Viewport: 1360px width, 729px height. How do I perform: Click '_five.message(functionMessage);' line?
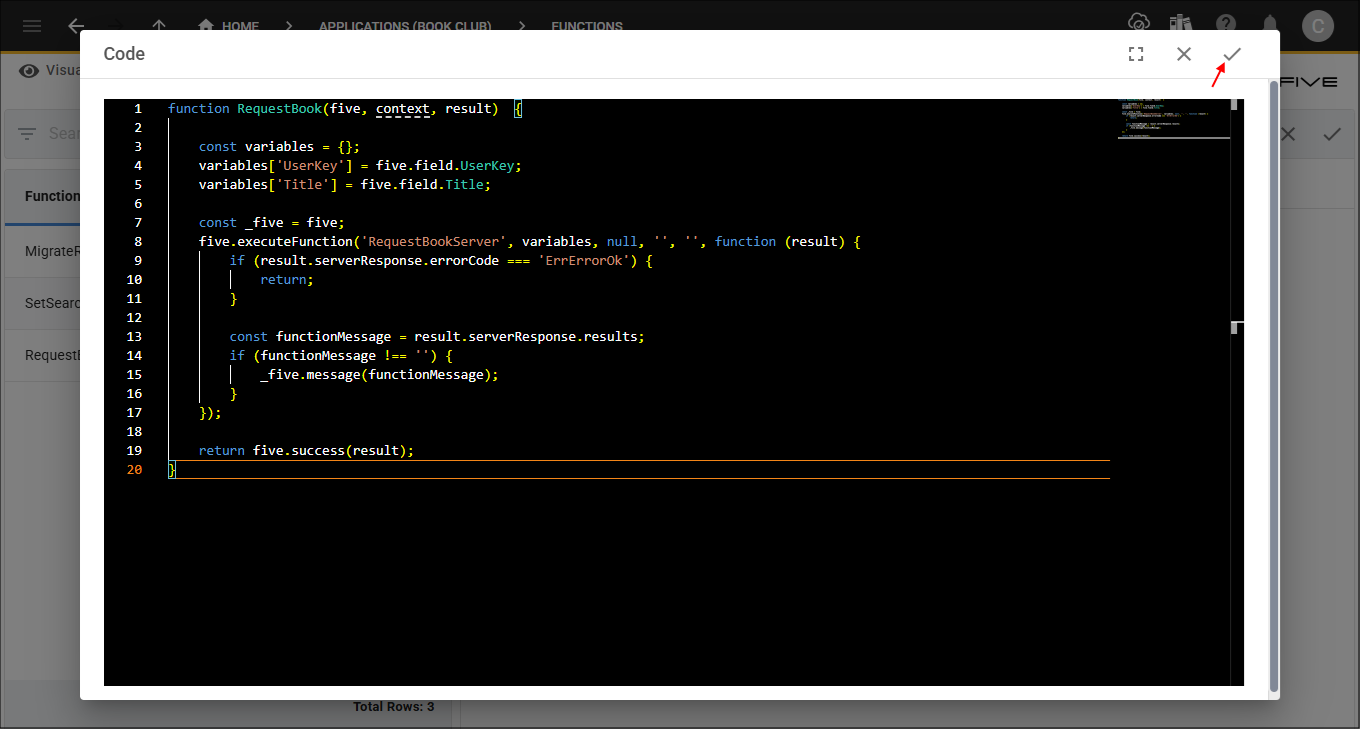(x=379, y=374)
